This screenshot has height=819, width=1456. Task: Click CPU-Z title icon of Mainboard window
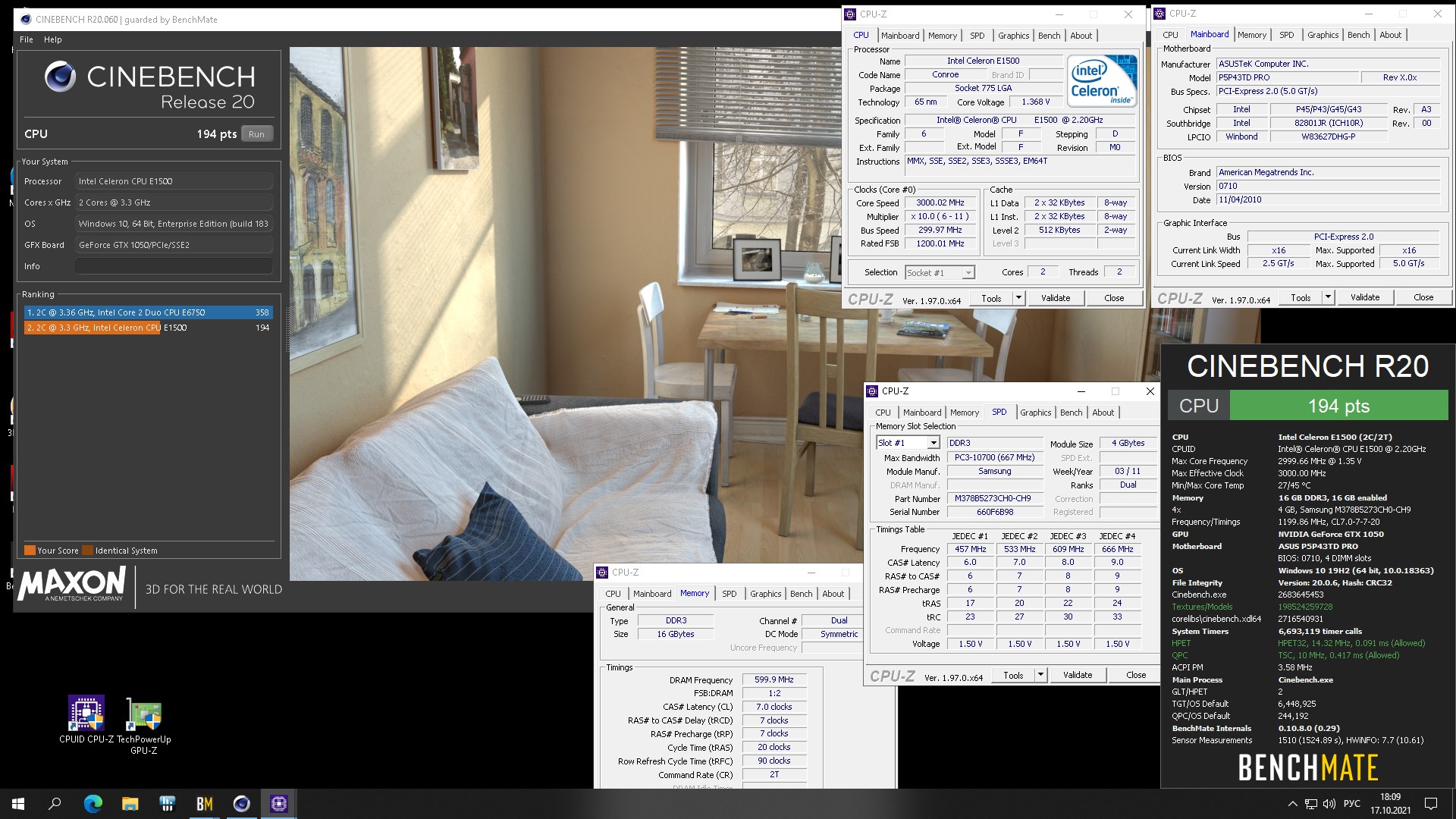click(1159, 14)
